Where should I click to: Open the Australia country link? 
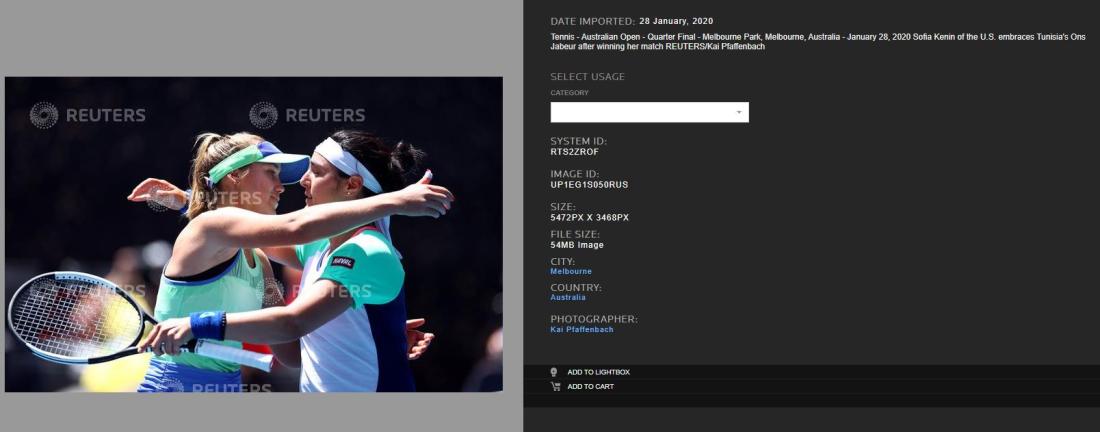tap(568, 297)
